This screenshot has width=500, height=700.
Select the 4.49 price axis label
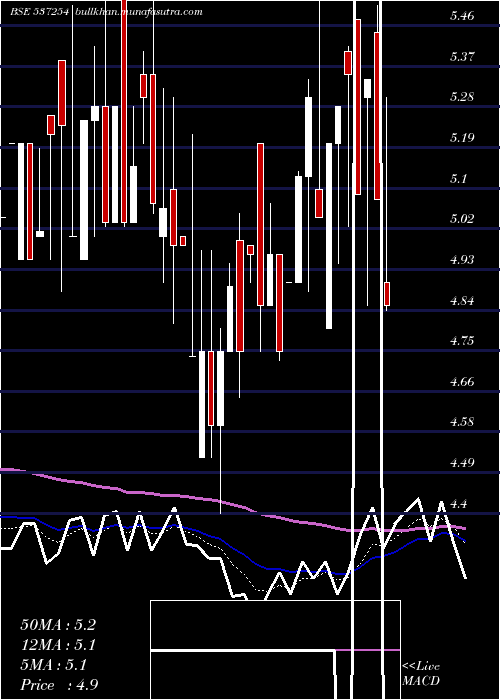point(462,462)
